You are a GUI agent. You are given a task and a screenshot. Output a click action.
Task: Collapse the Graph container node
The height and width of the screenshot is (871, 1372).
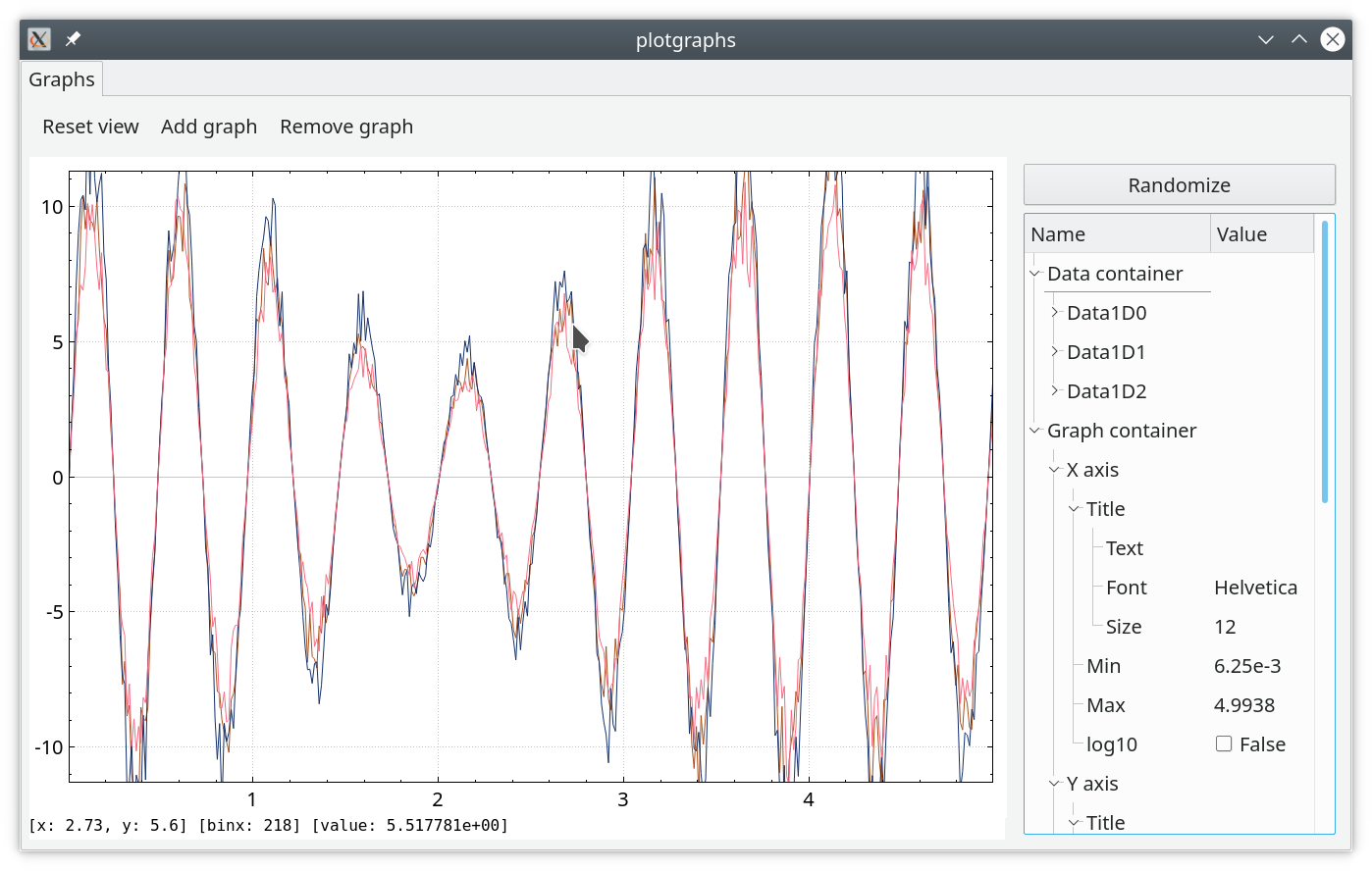tap(1034, 431)
